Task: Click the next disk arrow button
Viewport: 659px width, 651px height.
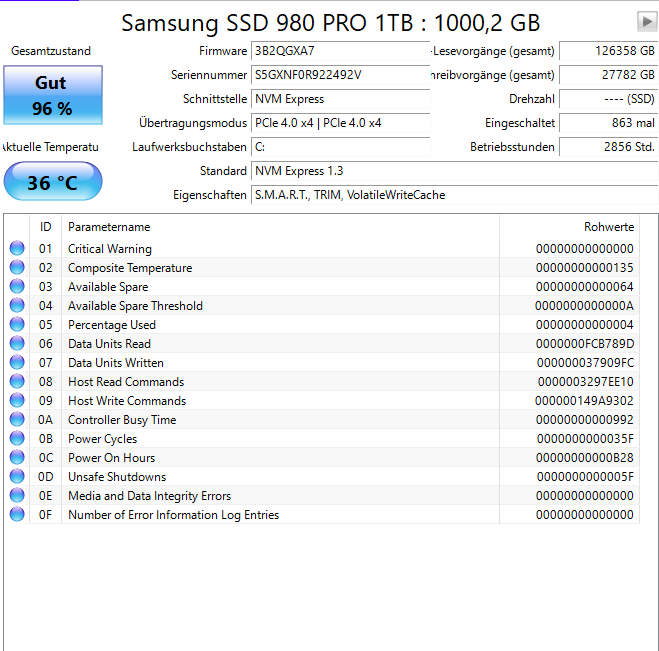Action: pos(647,21)
